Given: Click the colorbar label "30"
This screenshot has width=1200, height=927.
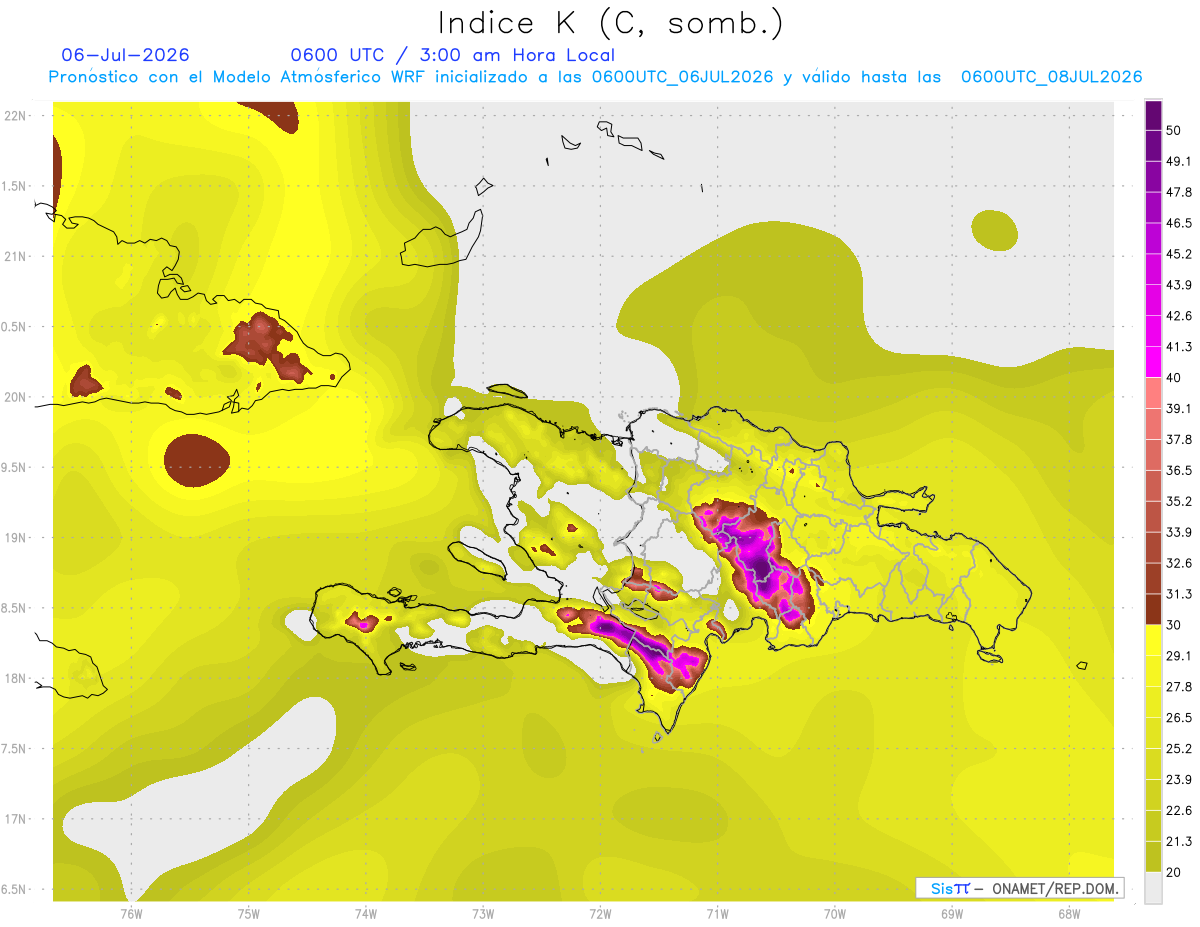Looking at the screenshot, I should (x=1175, y=625).
